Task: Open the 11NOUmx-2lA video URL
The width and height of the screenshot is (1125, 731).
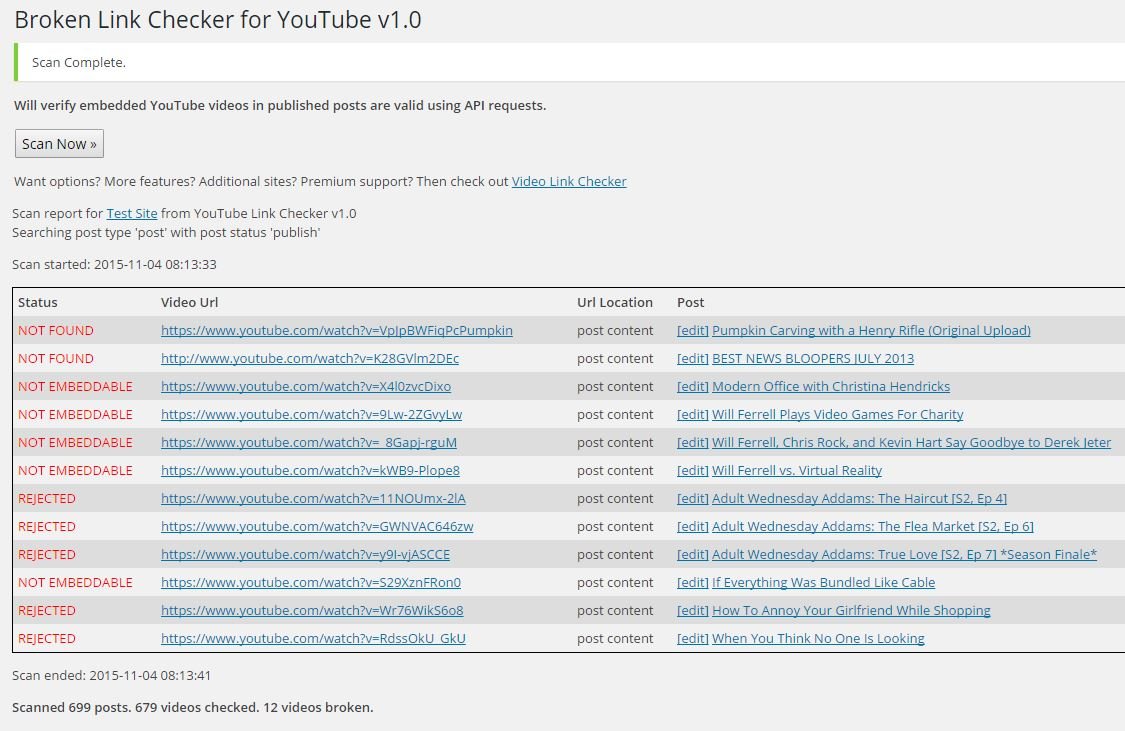Action: (313, 499)
